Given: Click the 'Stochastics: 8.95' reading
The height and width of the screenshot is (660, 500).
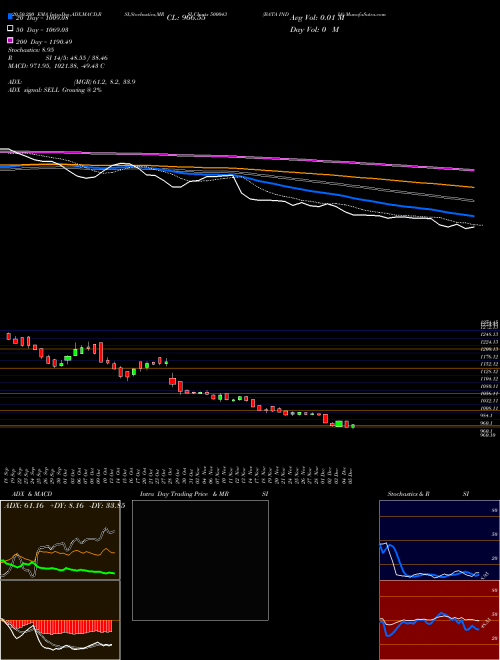Looking at the screenshot, I should [x=31, y=50].
